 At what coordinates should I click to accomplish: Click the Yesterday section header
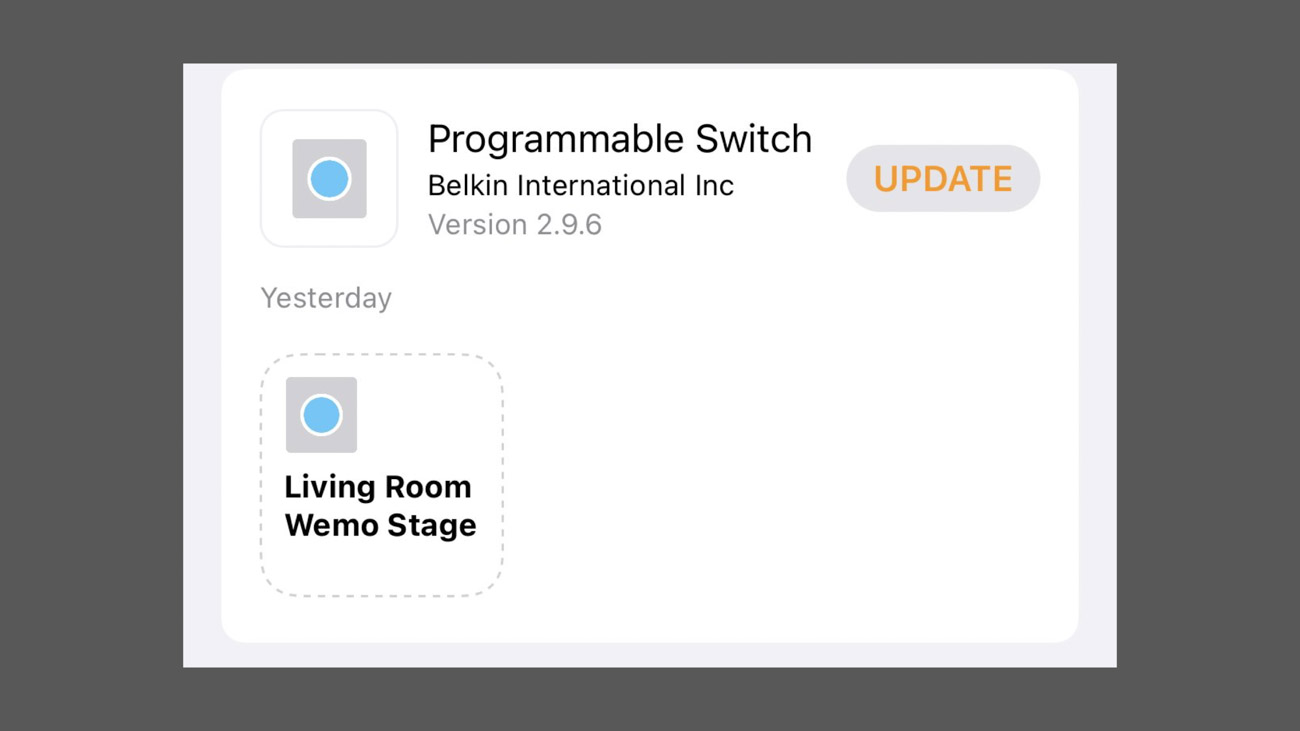pyautogui.click(x=326, y=298)
